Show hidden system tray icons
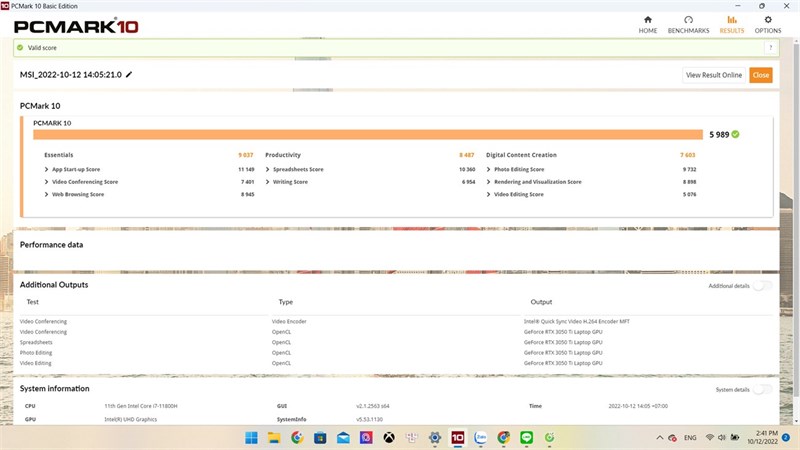This screenshot has width=800, height=450. click(x=659, y=437)
